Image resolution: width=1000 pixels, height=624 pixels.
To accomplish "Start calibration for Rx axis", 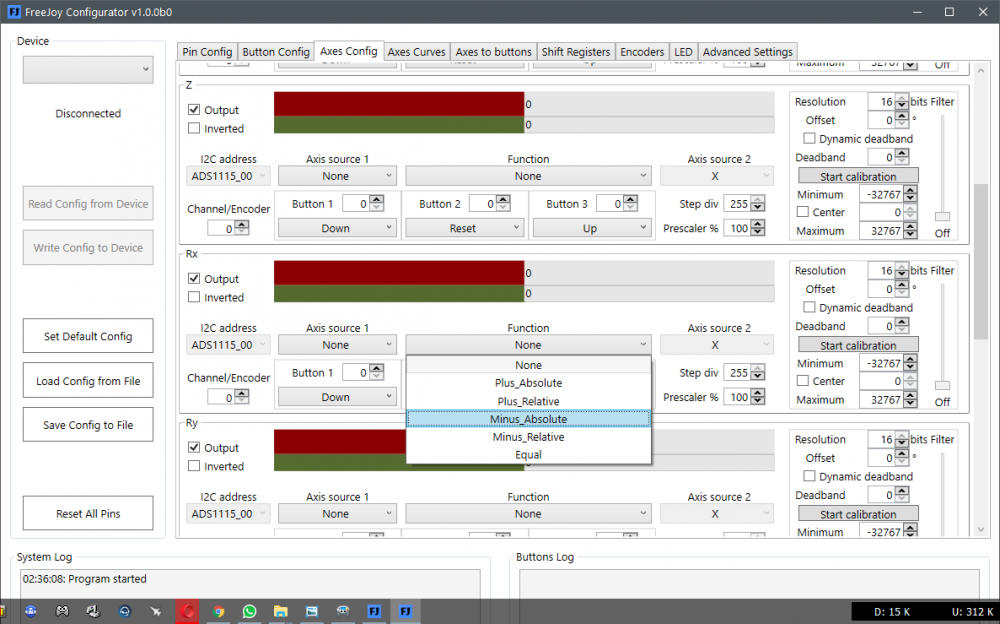I will tap(858, 345).
